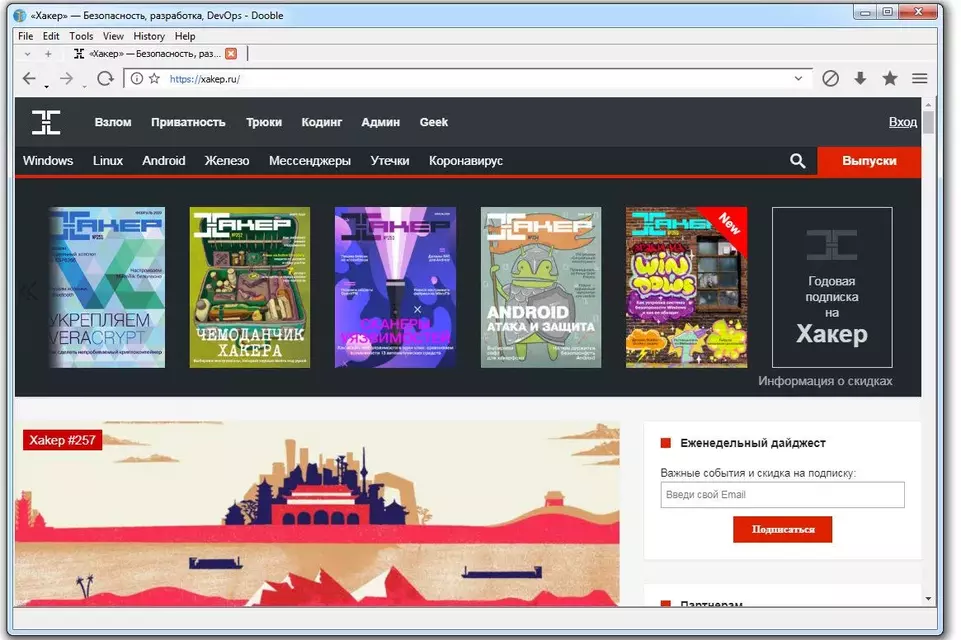Open the Edit menu
The image size is (961, 640).
coord(51,36)
